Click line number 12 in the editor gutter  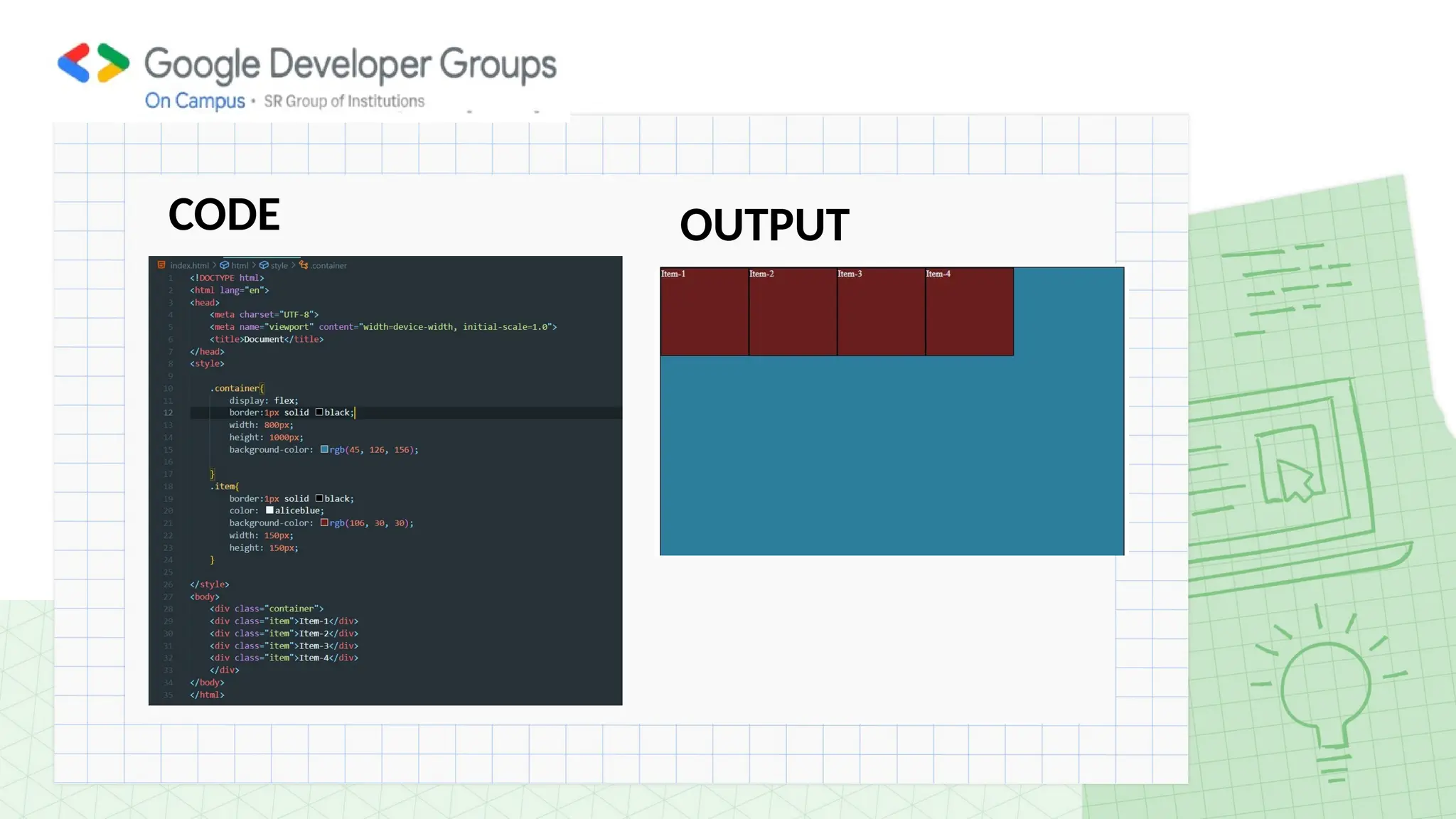click(168, 413)
